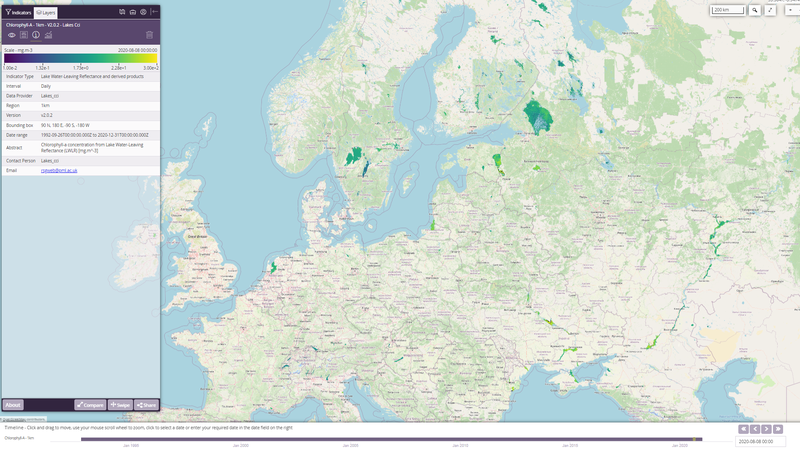Viewport: 800px width, 452px height.
Task: Click the map search magnifier button
Action: pos(755,10)
